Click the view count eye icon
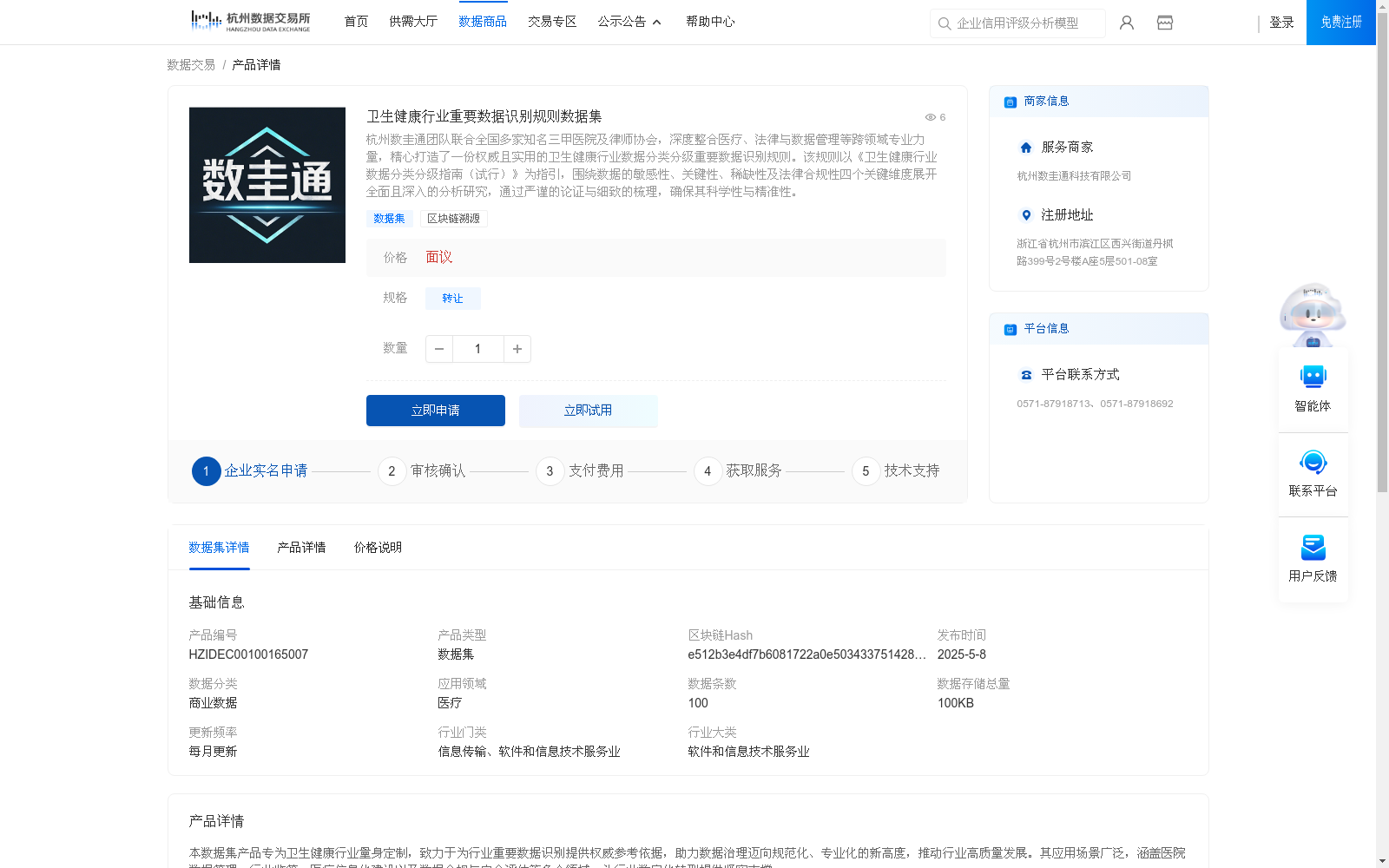The image size is (1389, 868). coord(930,117)
